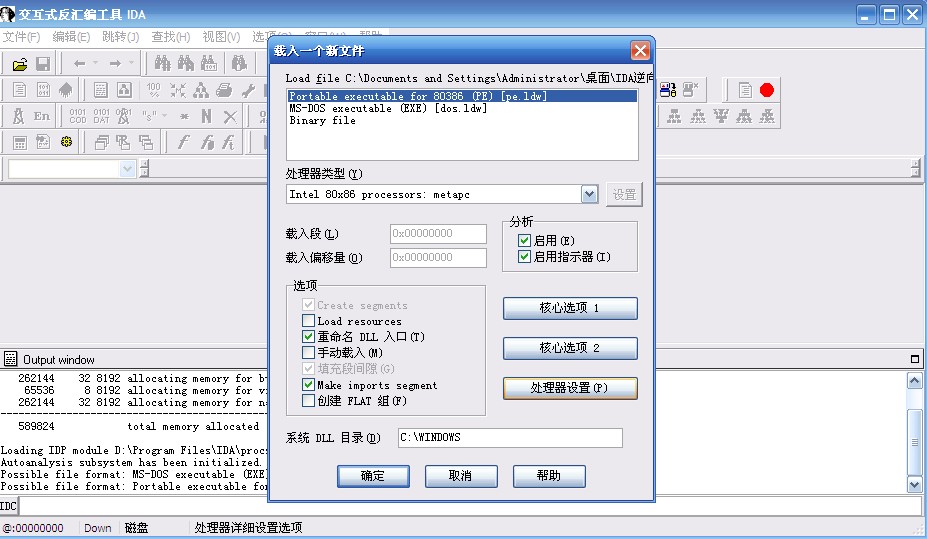Enable the 手动载入 (M) checkbox
The height and width of the screenshot is (539, 927).
pos(308,352)
